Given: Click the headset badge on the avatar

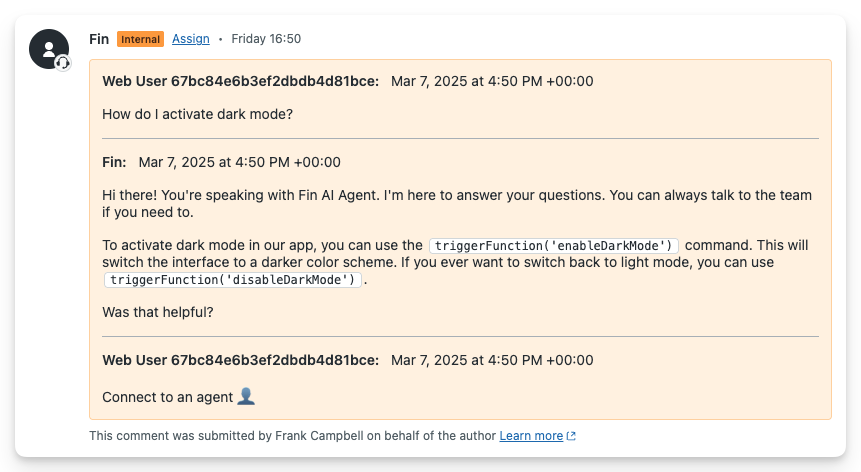Looking at the screenshot, I should point(63,63).
